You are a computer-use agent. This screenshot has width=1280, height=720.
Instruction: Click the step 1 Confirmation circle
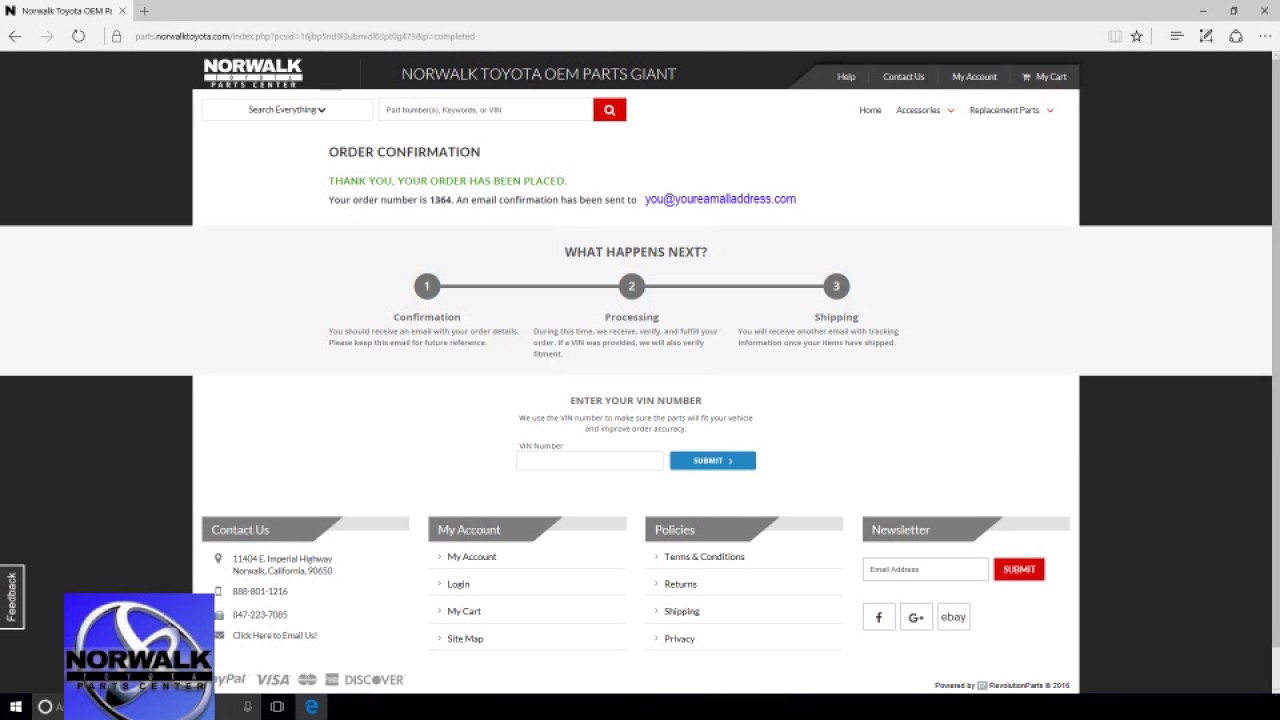(x=427, y=286)
